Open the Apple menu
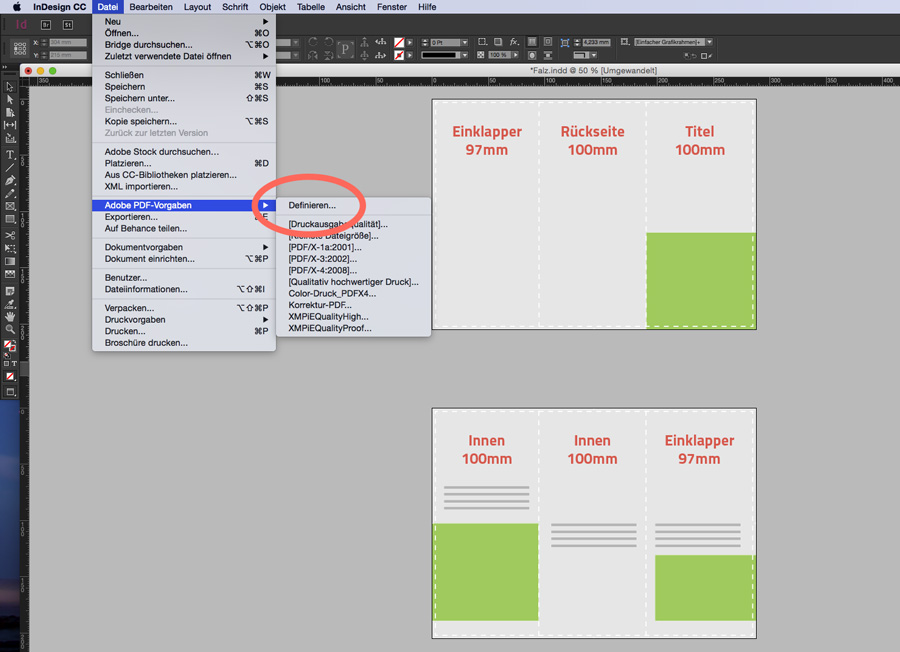Screen dimensions: 900x652 tap(17, 7)
